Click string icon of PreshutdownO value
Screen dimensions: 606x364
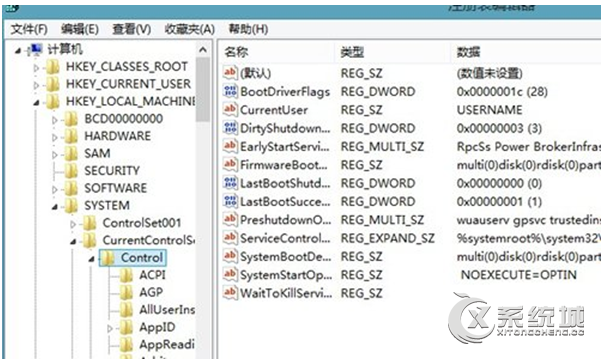pyautogui.click(x=230, y=219)
